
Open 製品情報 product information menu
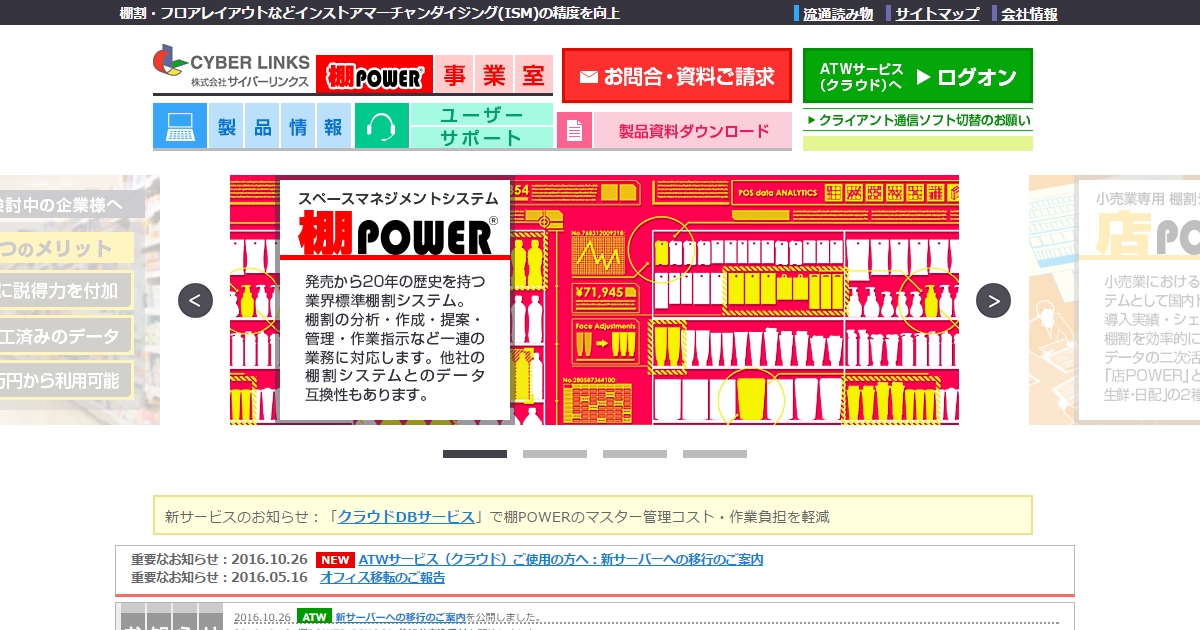280,127
